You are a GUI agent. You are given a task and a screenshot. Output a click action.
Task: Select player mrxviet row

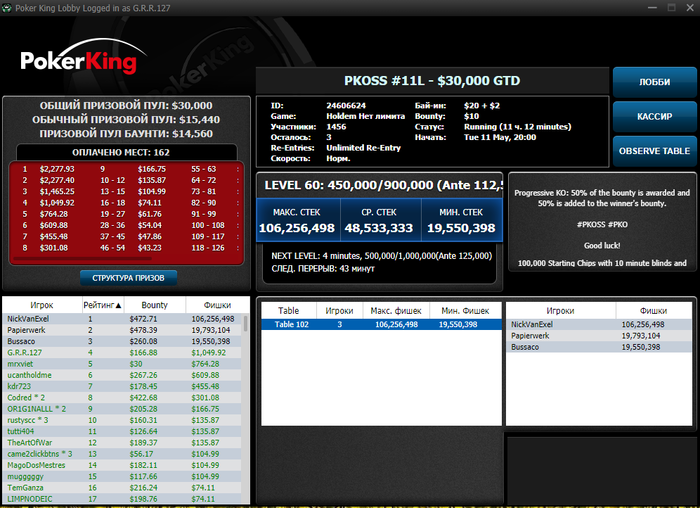click(x=122, y=364)
